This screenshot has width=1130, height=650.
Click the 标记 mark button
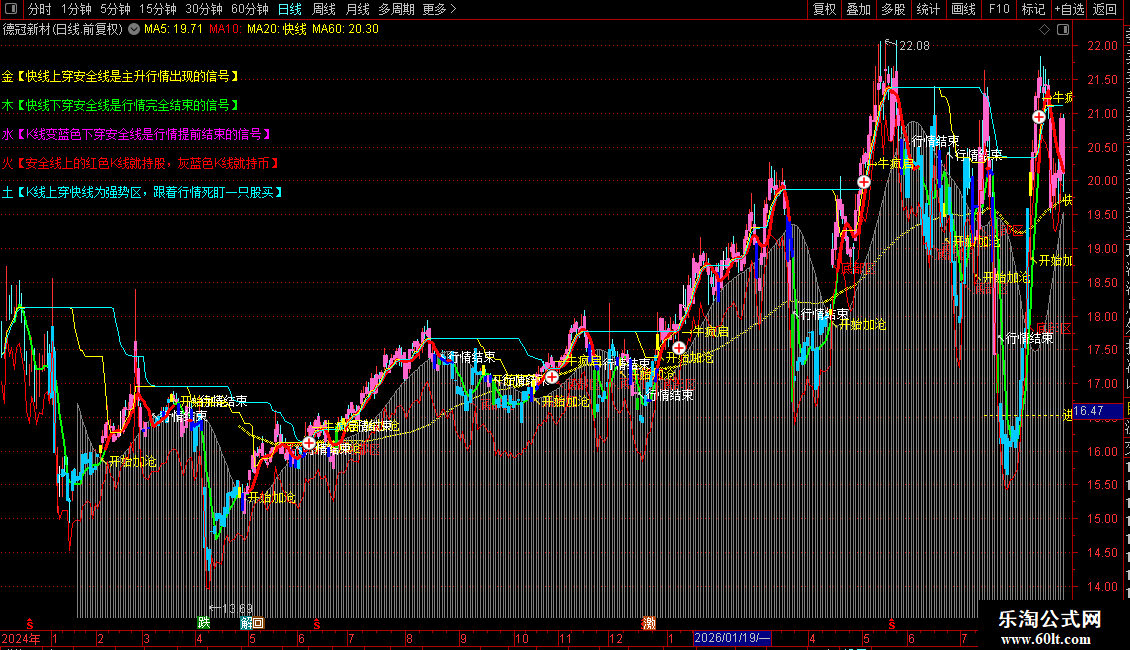click(1033, 9)
